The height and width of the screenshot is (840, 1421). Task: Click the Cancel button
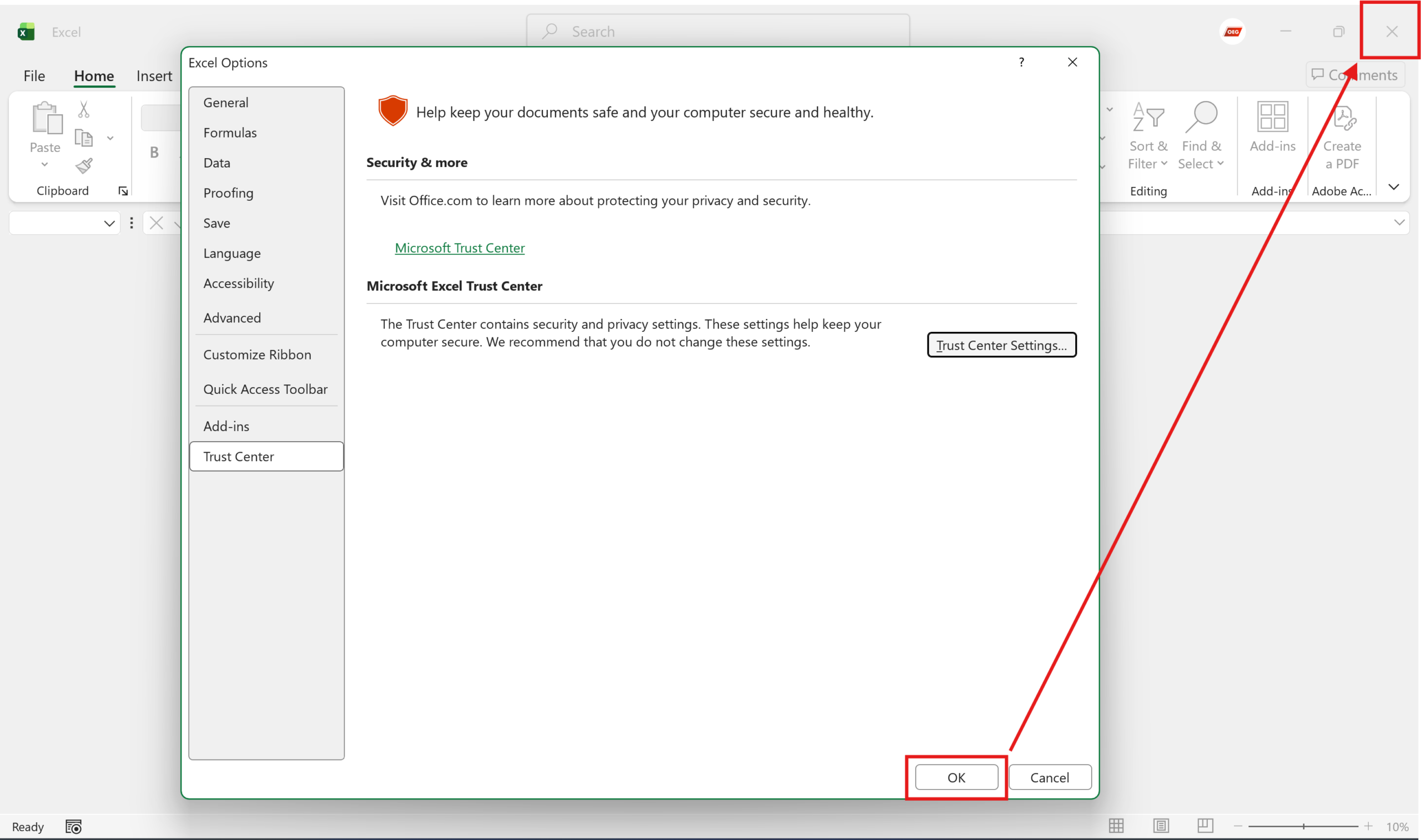pyautogui.click(x=1049, y=777)
